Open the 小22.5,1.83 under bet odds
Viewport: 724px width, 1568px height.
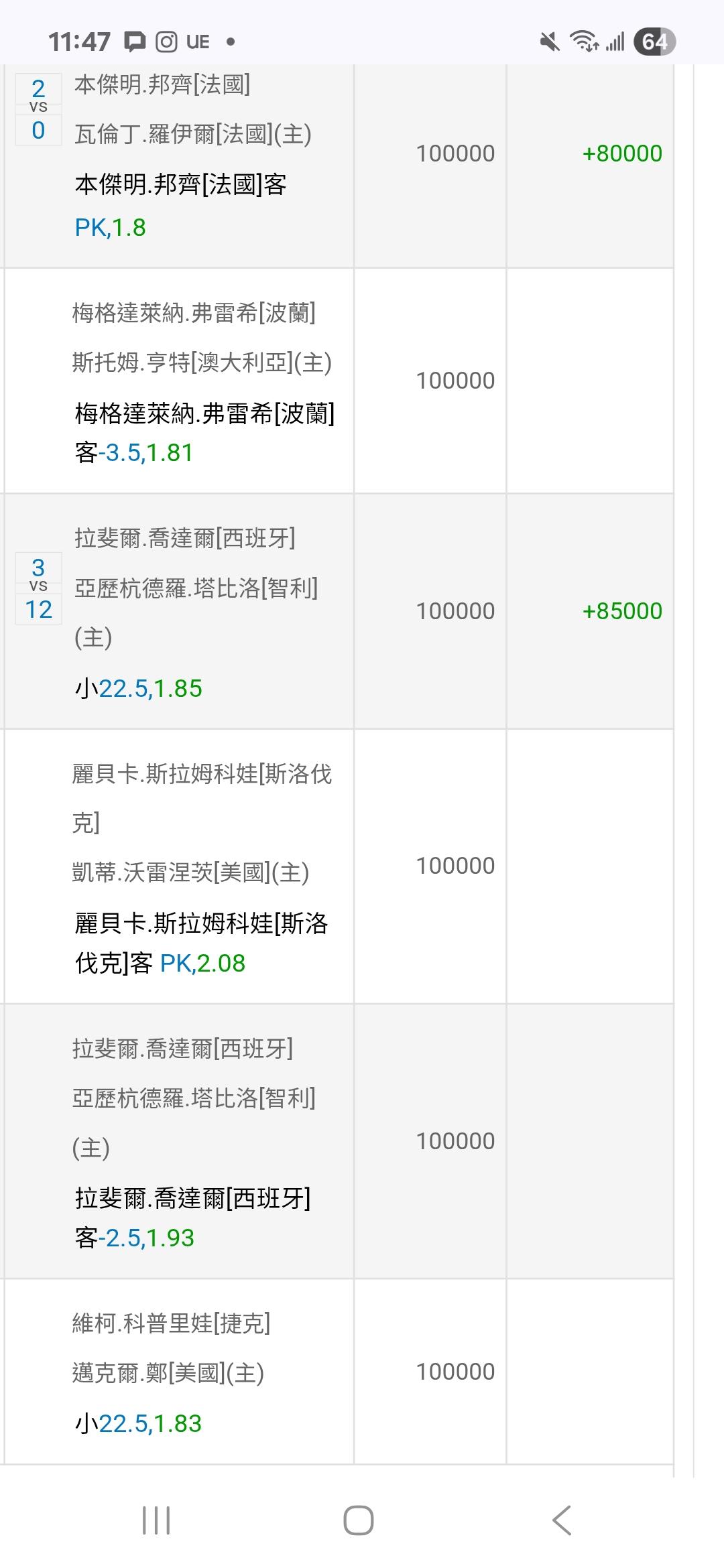coord(139,1423)
